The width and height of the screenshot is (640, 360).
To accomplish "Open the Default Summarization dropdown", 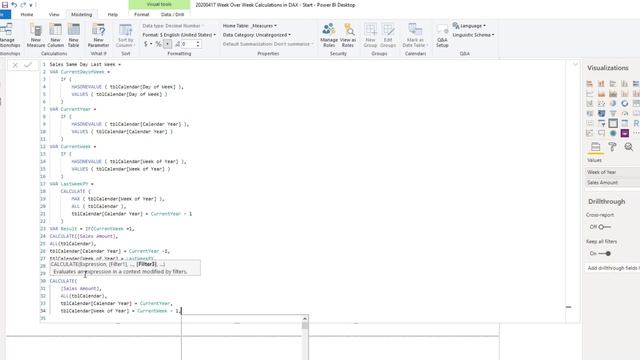I will point(268,44).
